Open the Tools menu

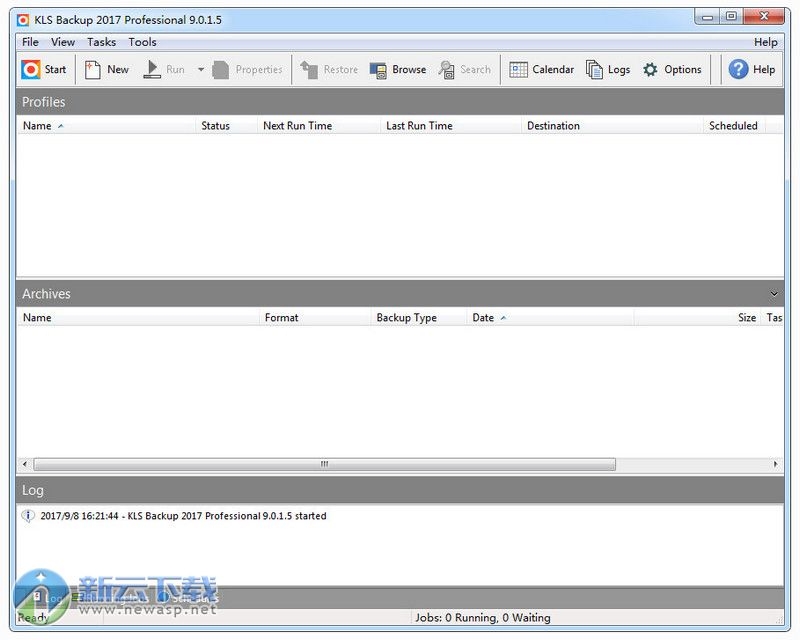click(x=142, y=42)
